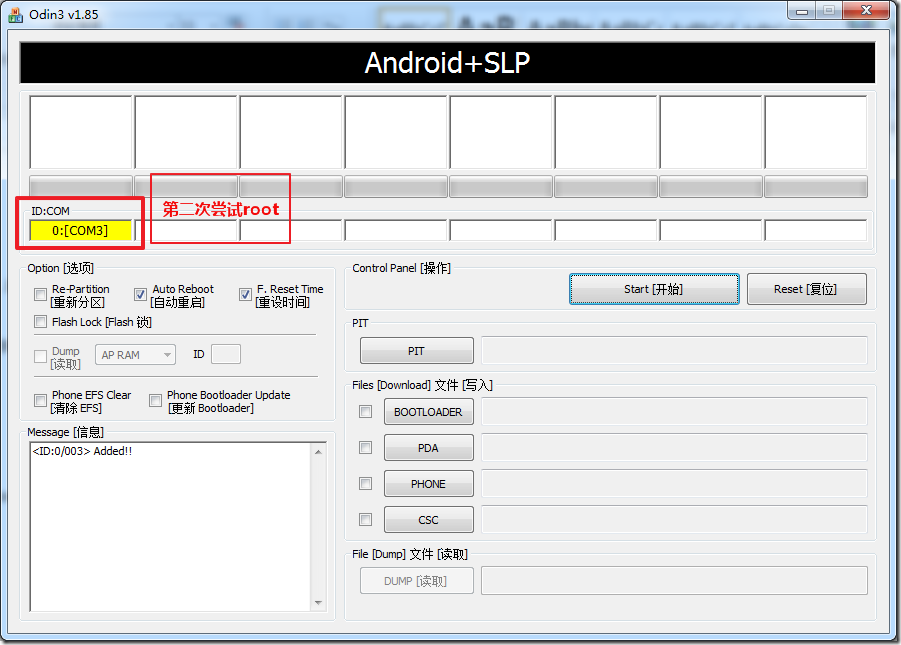Tick the checkbox beside PHONE button
901x645 pixels.
pos(365,483)
